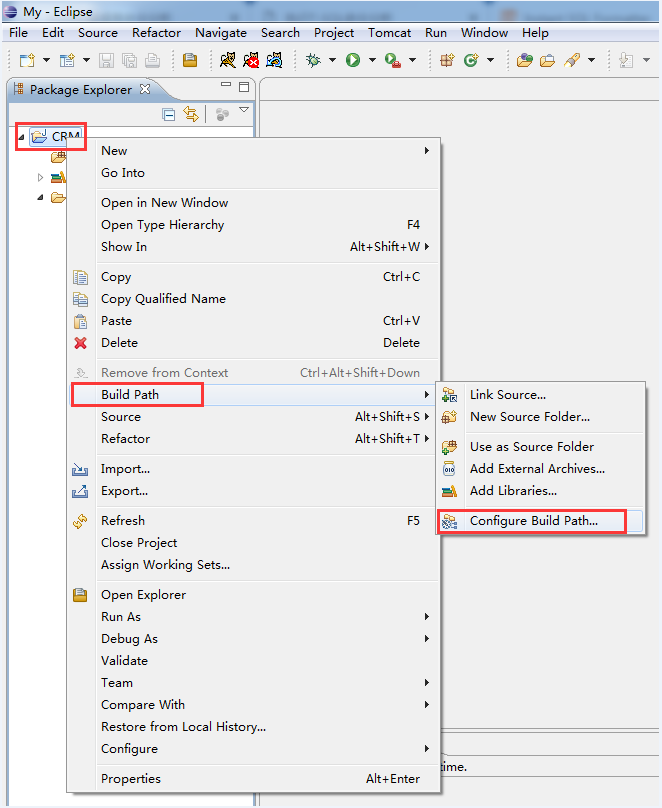Image resolution: width=662 pixels, height=808 pixels.
Task: Toggle Link with Editor in Package Explorer
Action: pos(191,114)
